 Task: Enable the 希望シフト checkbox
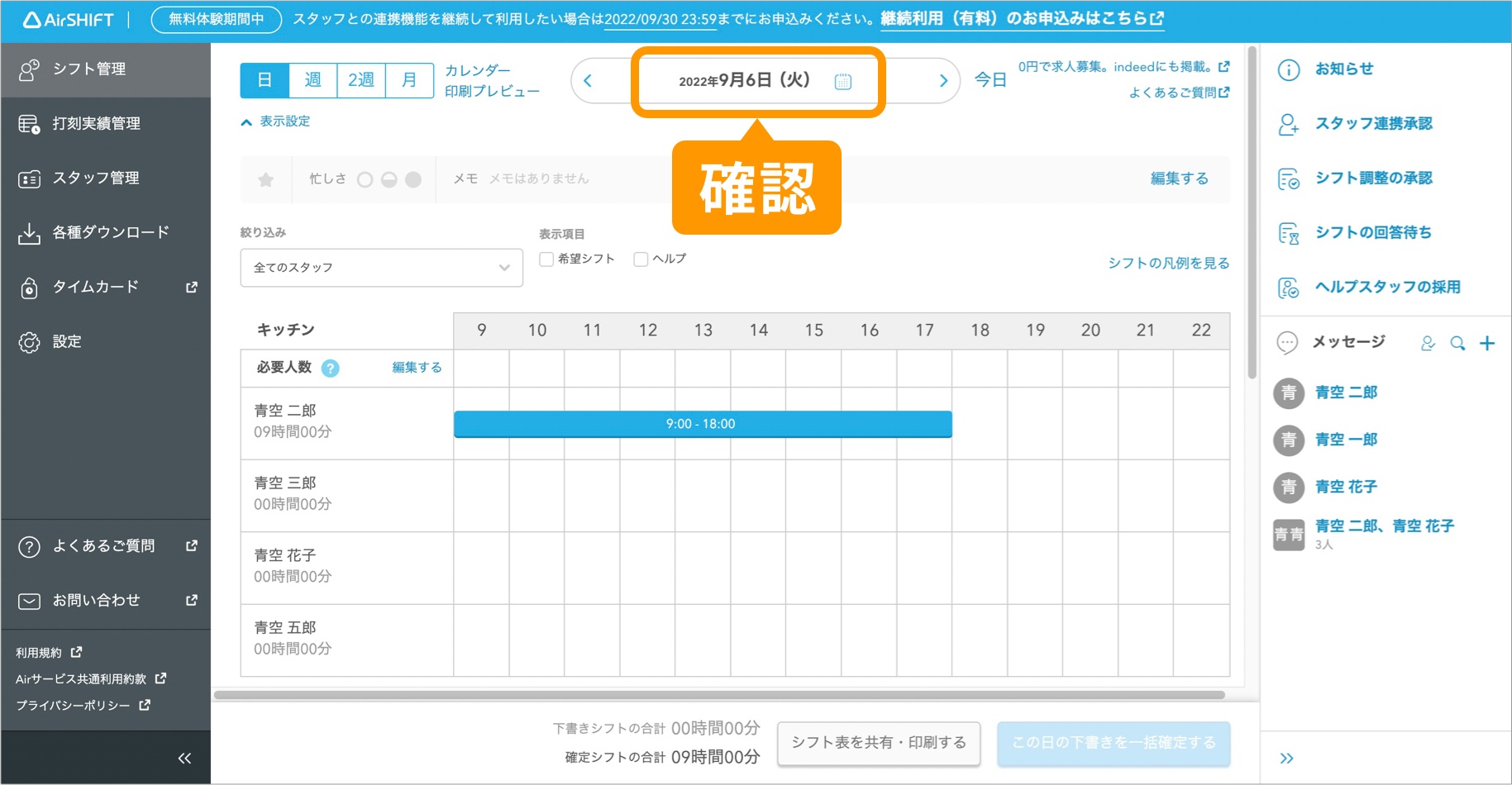click(x=546, y=259)
